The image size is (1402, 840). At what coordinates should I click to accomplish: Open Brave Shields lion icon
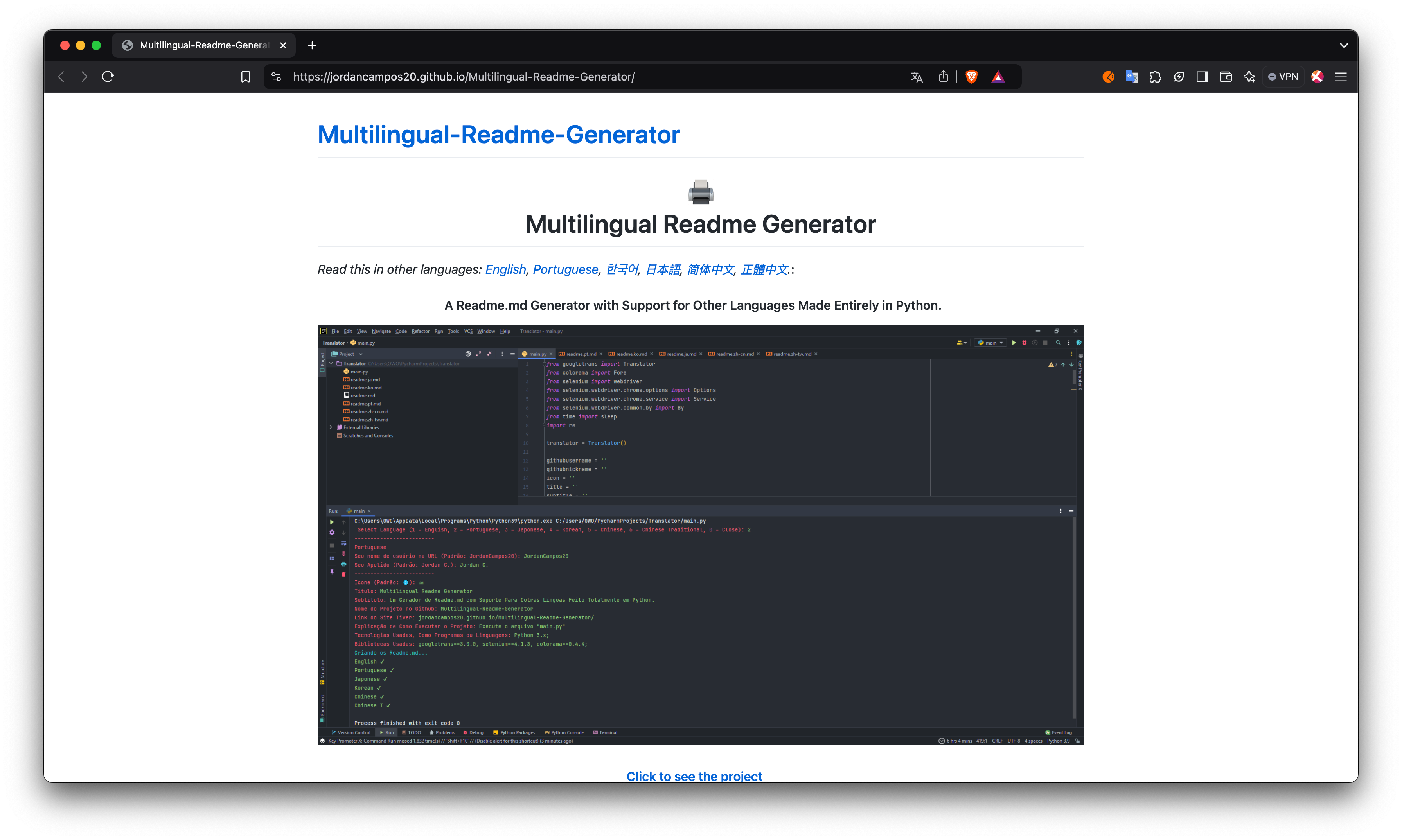972,77
